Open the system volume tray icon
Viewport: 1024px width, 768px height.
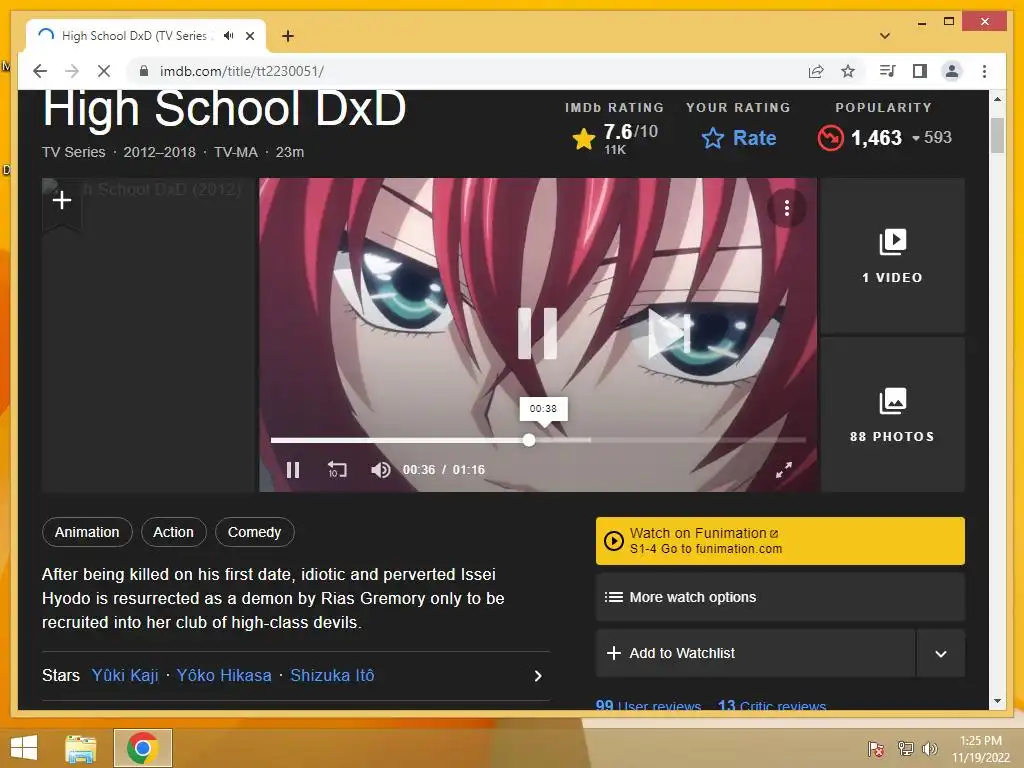(x=929, y=748)
